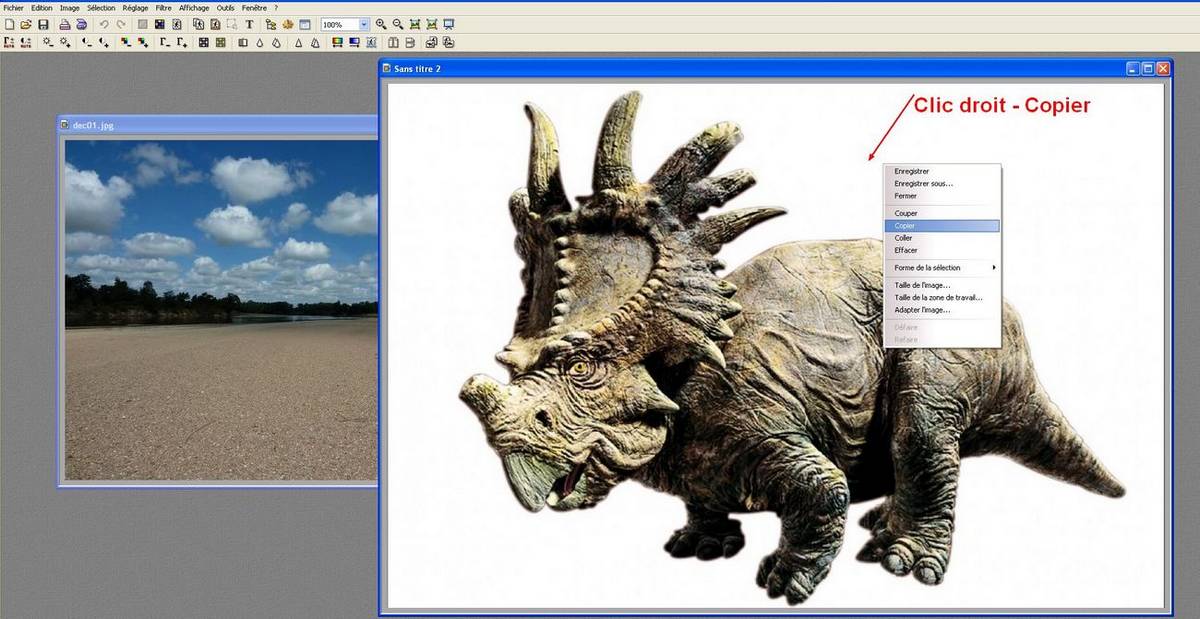Image resolution: width=1200 pixels, height=619 pixels.
Task: Click the Zoom in magnifier icon
Action: pos(381,24)
